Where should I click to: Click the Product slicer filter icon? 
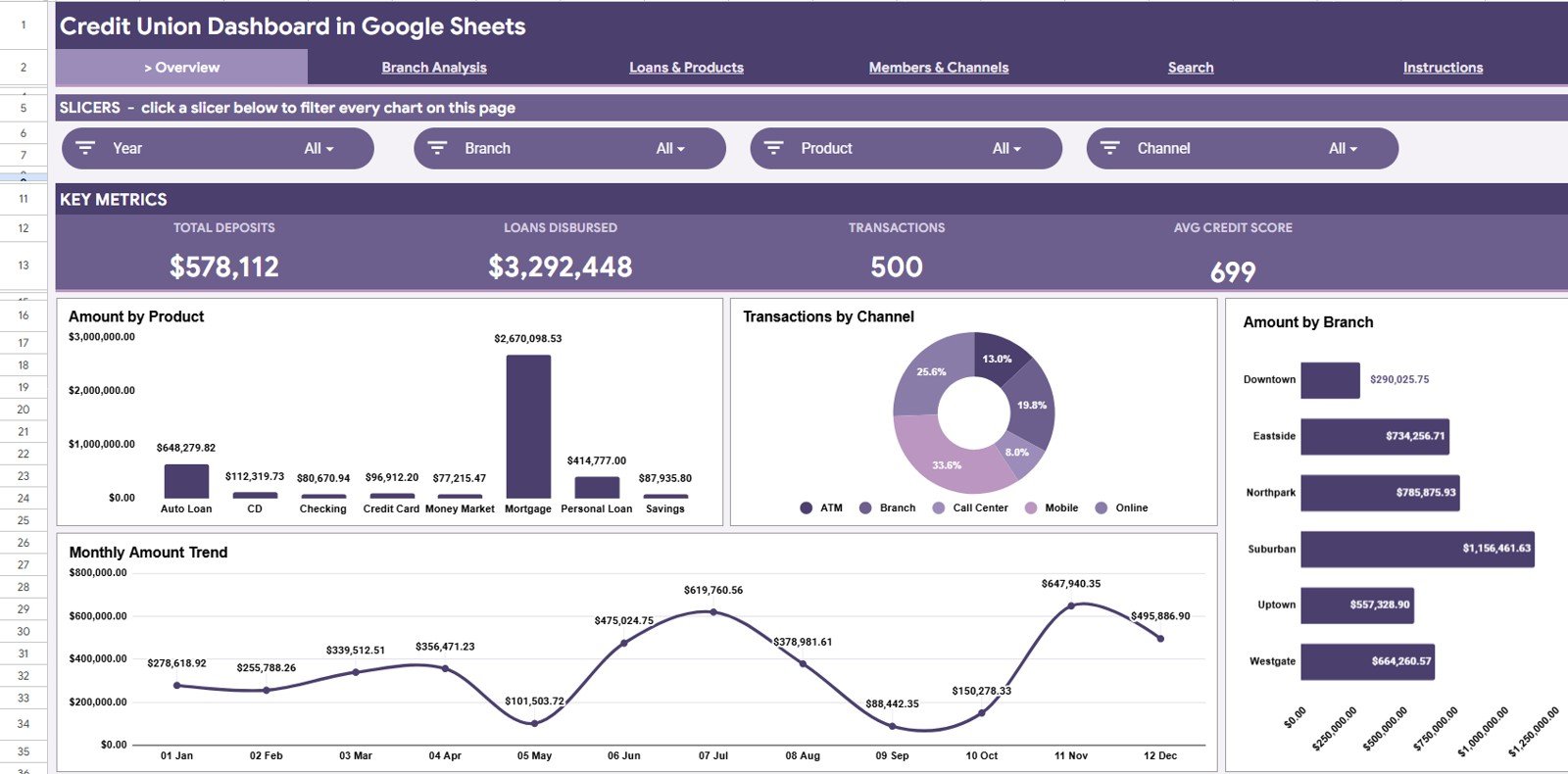pos(773,148)
